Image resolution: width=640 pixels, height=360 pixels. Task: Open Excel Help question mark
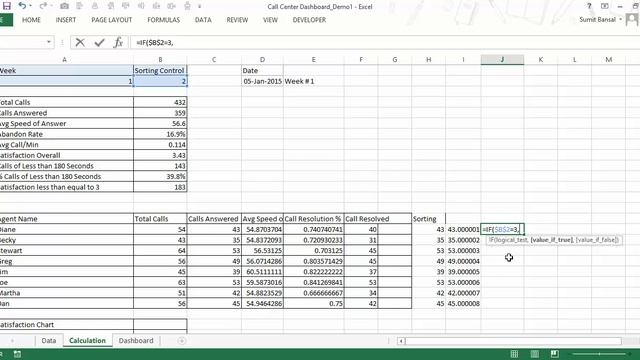tap(589, 6)
